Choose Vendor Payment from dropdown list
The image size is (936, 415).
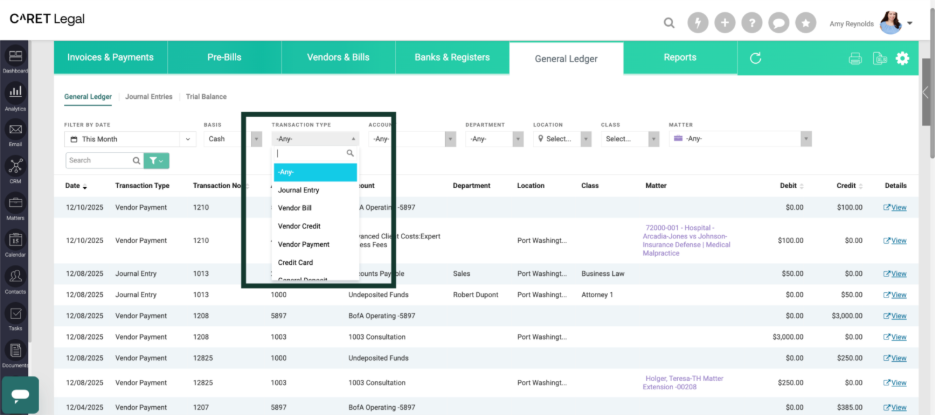315,244
